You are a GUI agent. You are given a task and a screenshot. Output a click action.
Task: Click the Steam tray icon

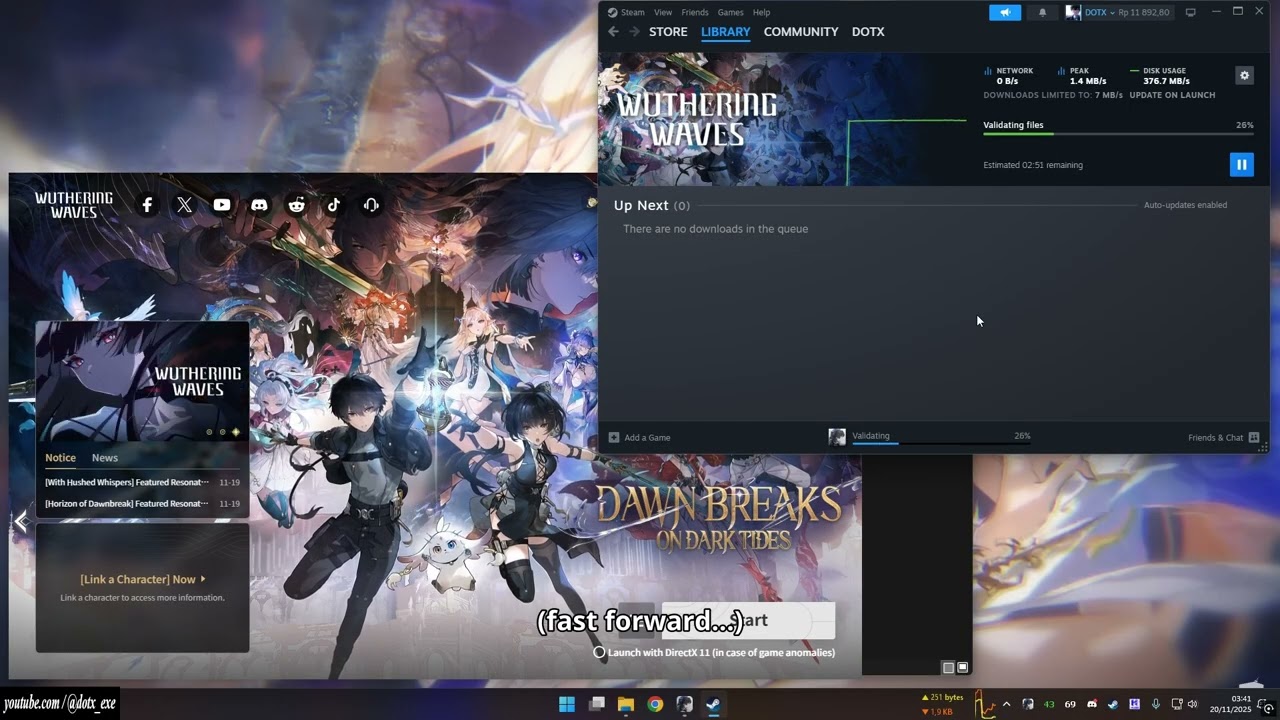pos(1113,704)
